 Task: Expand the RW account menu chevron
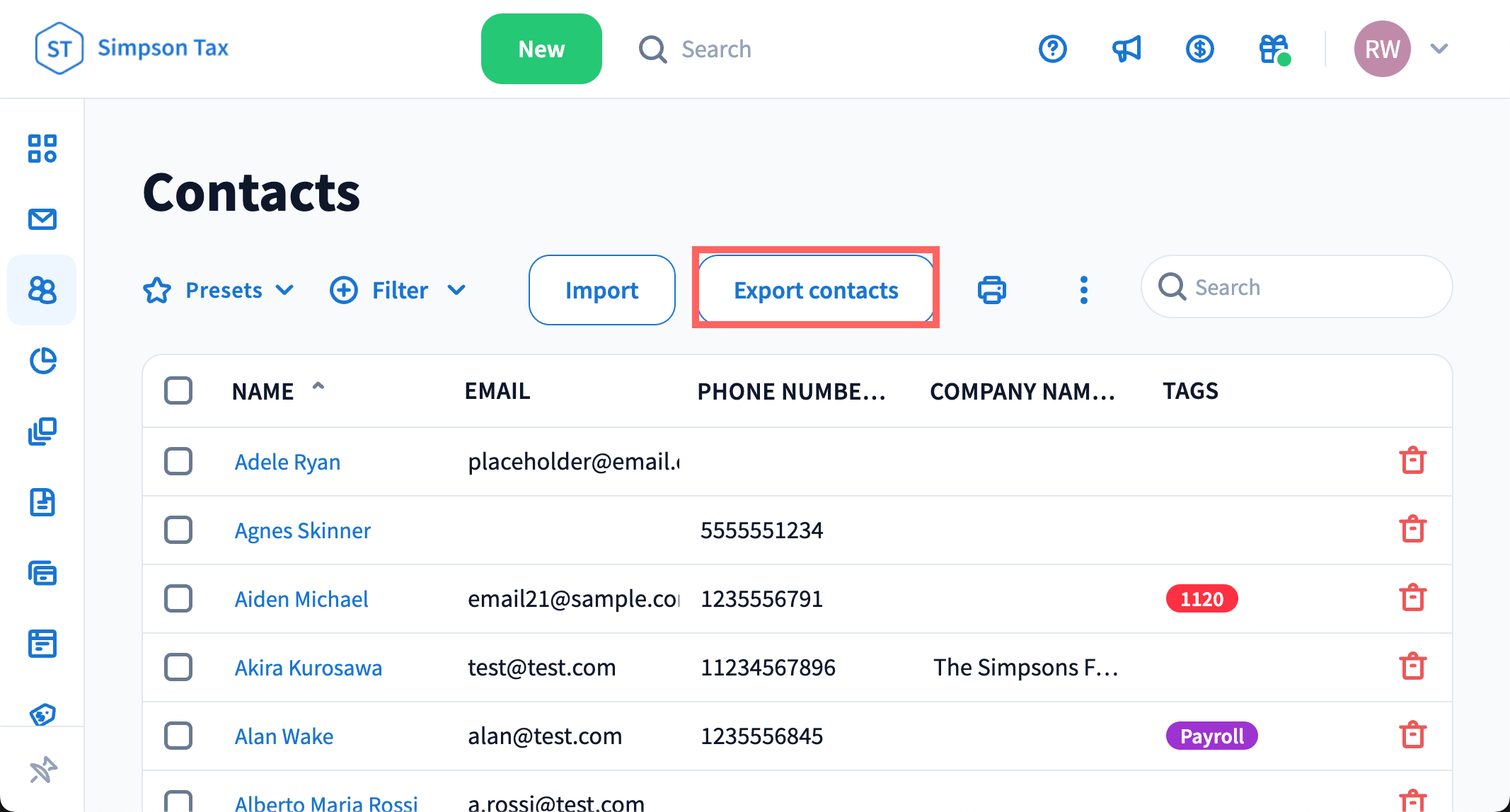click(1439, 49)
